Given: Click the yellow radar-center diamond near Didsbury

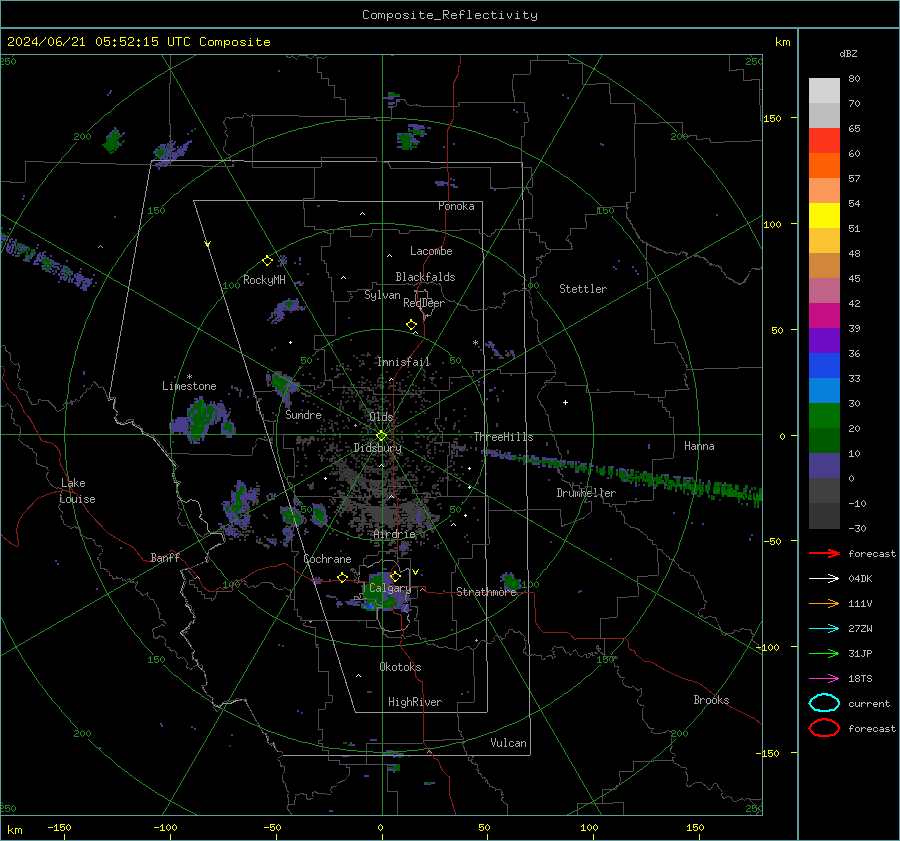Looking at the screenshot, I should click(381, 436).
